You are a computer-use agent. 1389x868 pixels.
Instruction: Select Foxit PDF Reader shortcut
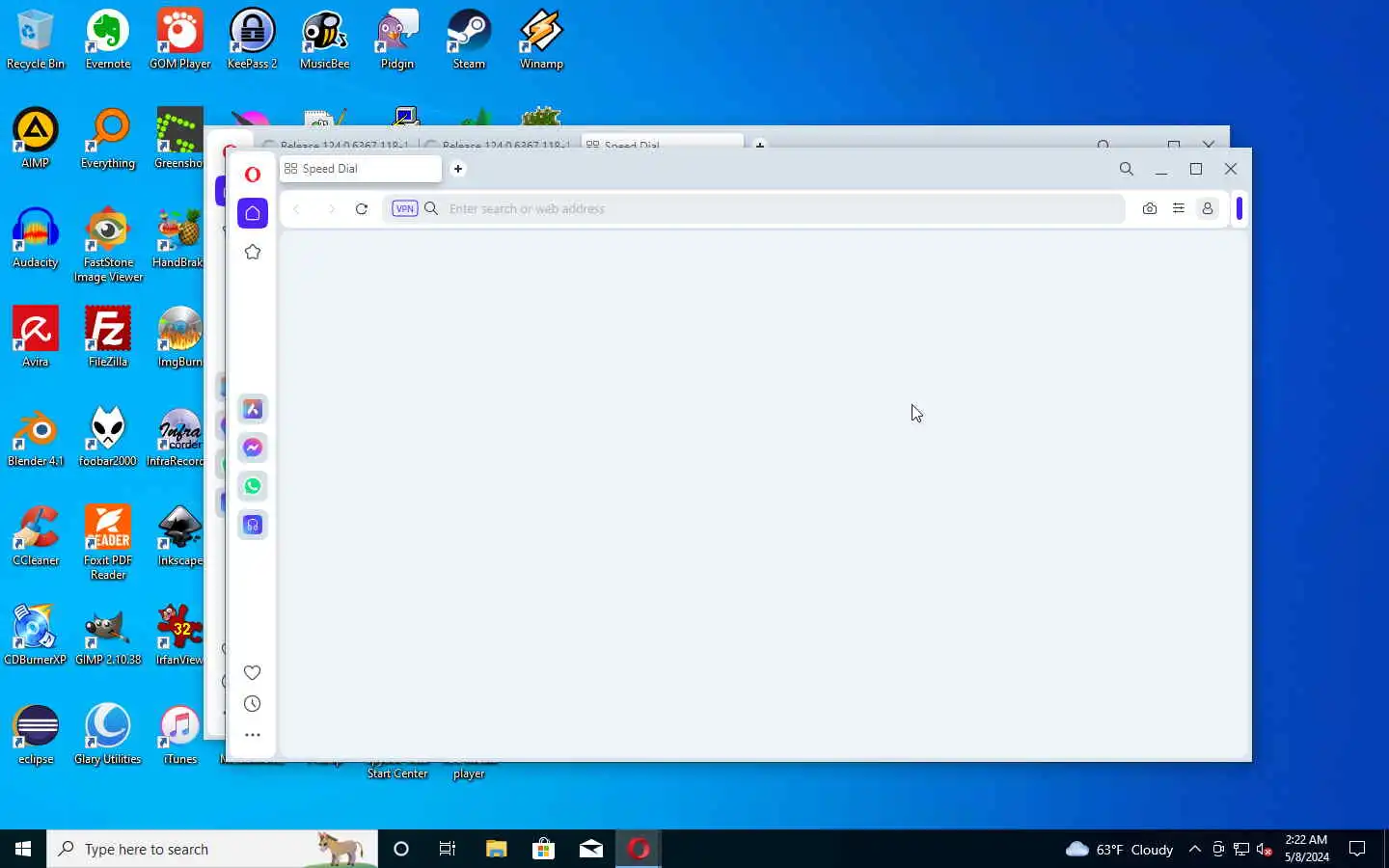(x=108, y=543)
